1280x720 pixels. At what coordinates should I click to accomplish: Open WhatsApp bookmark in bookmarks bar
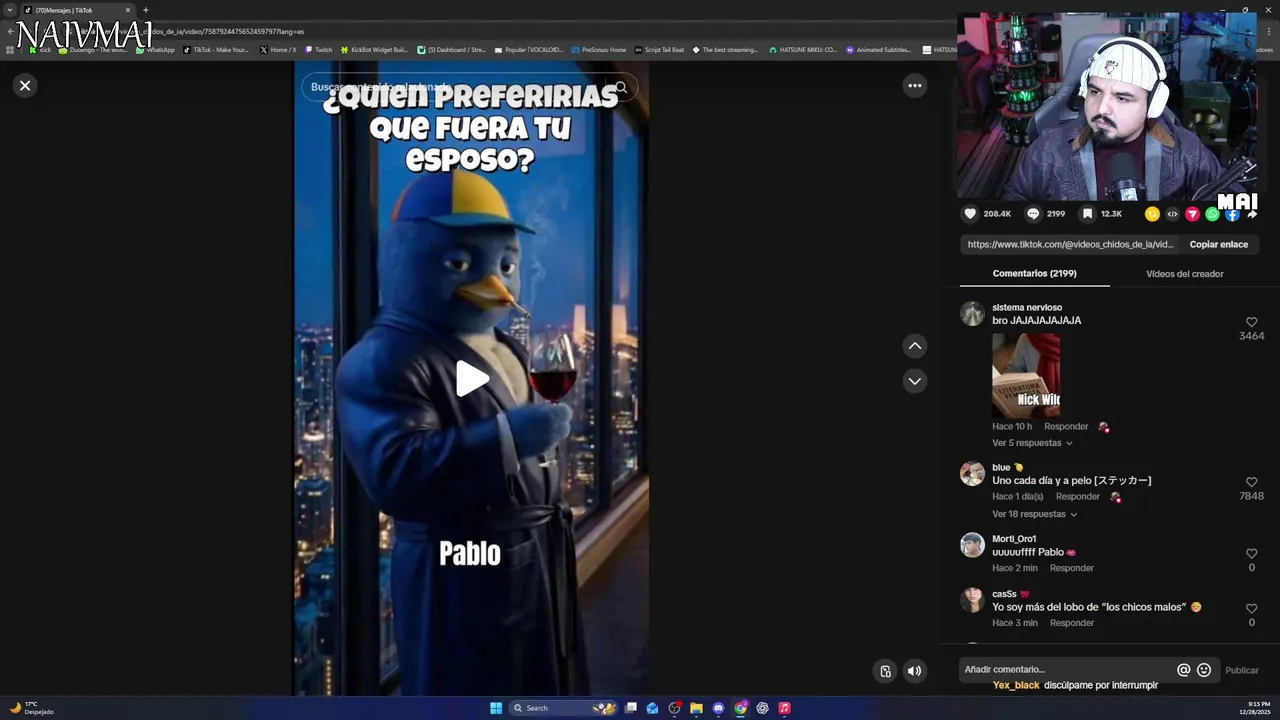point(155,50)
